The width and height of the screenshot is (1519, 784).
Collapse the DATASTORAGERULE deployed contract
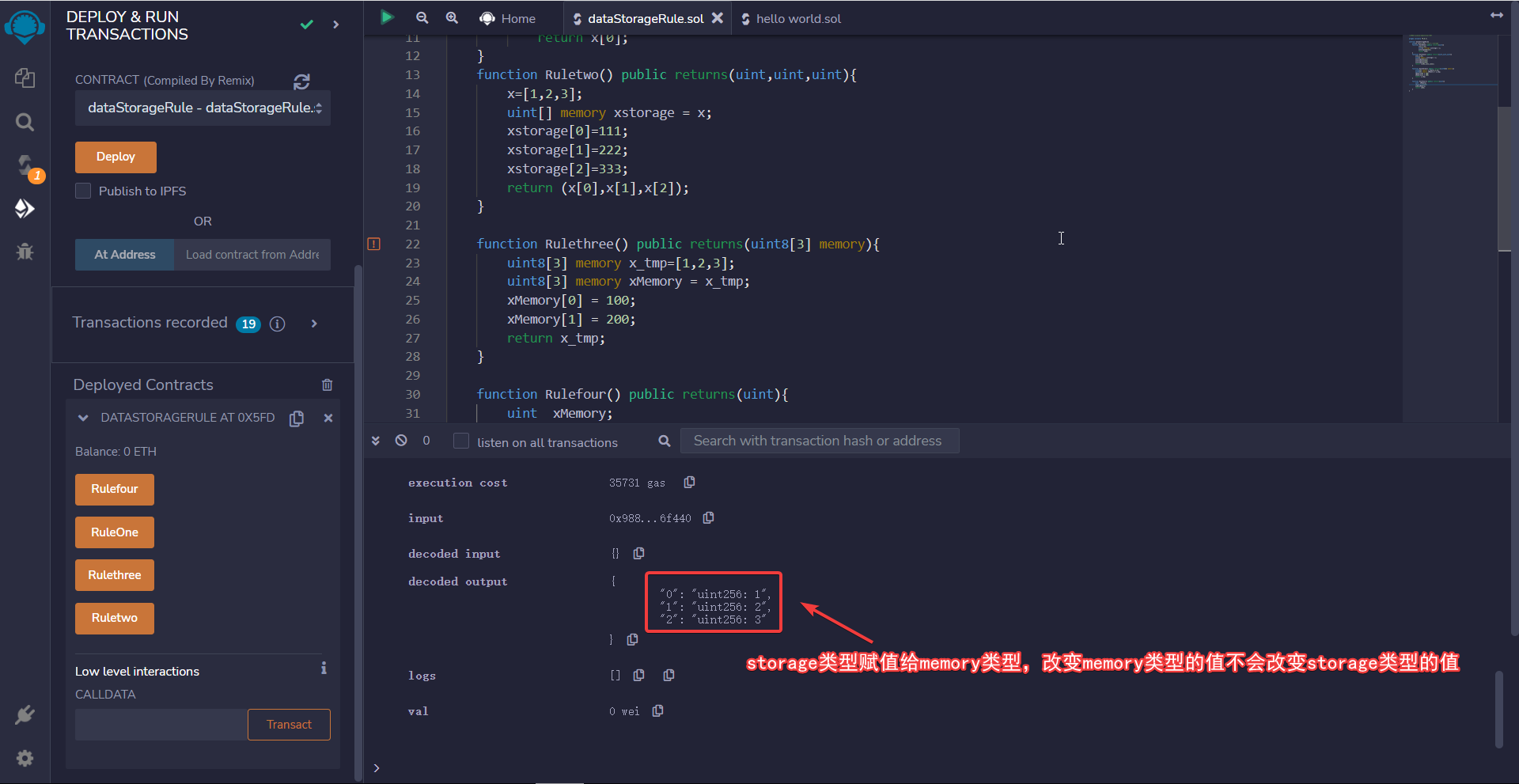pyautogui.click(x=83, y=418)
